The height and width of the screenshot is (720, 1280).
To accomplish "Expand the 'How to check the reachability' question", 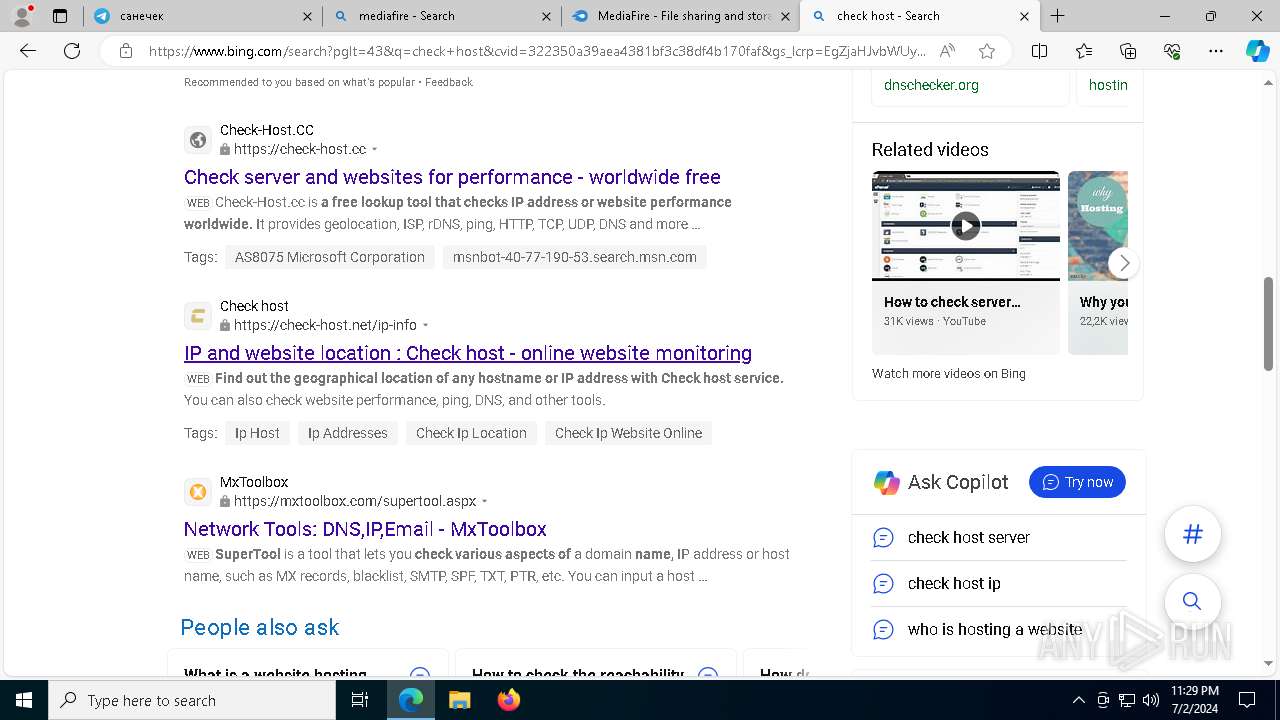I will point(708,674).
